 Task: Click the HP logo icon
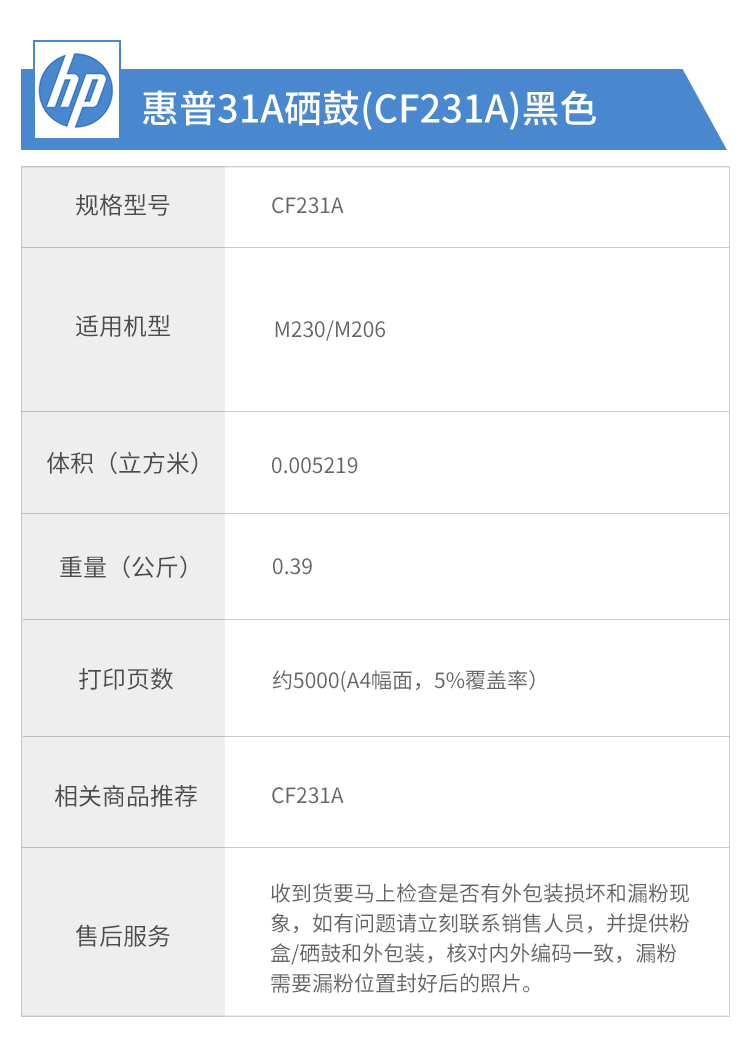77,90
